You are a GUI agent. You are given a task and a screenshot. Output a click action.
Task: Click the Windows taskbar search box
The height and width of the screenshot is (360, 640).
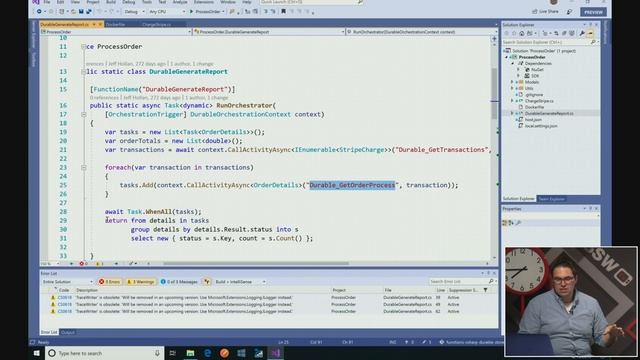(104, 353)
